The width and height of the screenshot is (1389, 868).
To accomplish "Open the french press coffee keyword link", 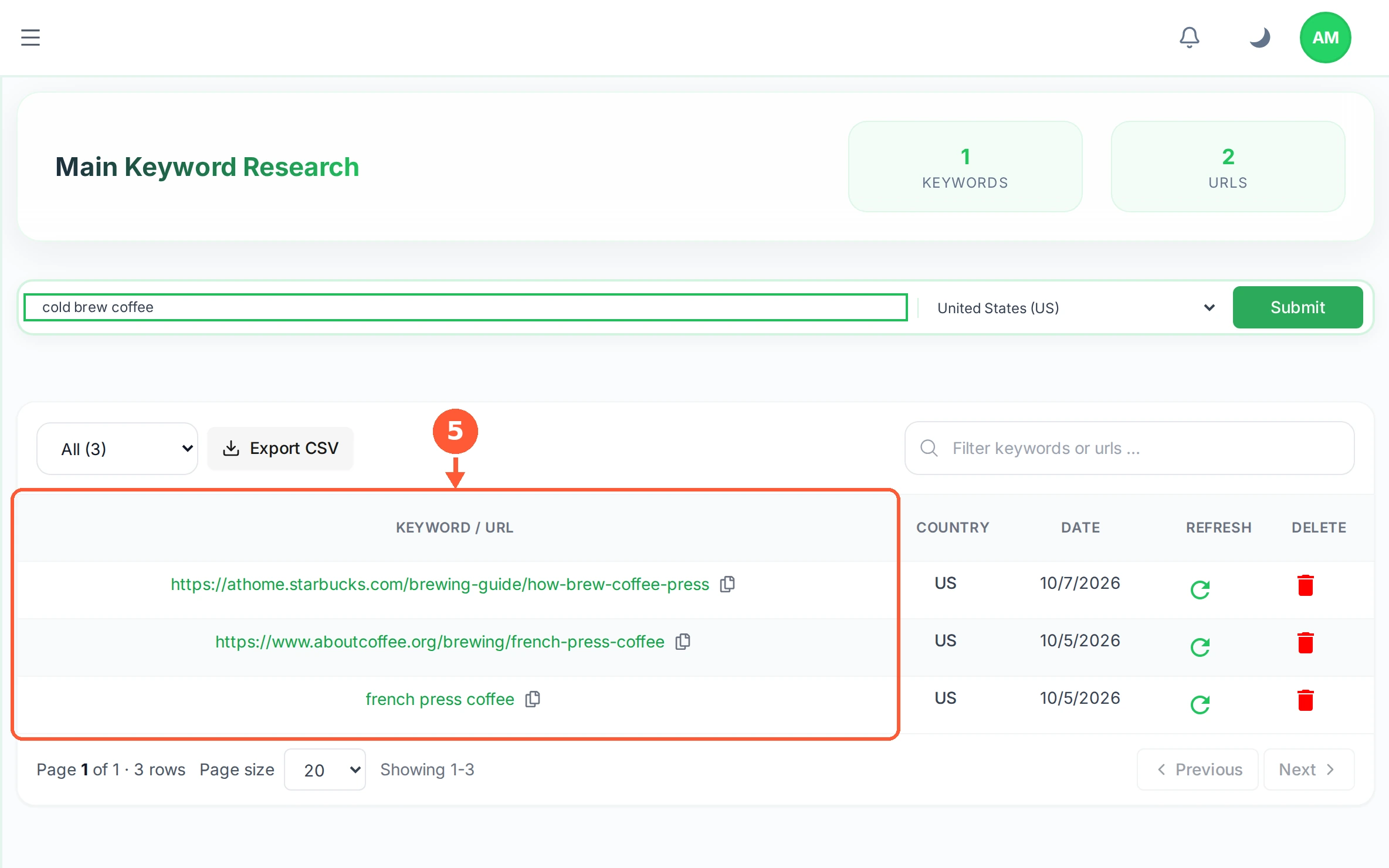I will [x=440, y=699].
